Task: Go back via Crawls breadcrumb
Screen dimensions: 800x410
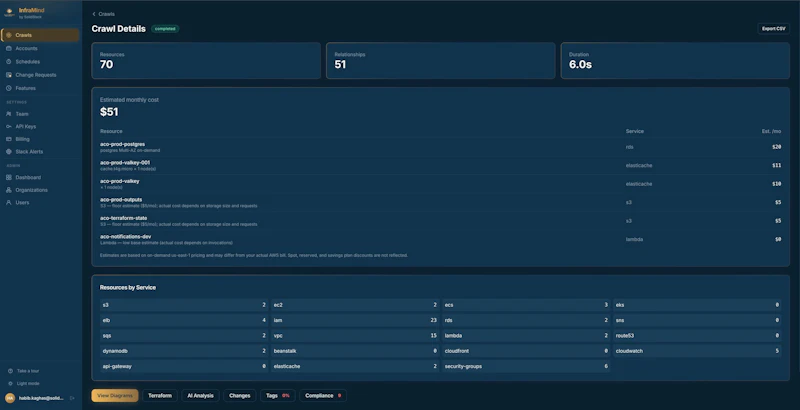Action: coord(106,14)
